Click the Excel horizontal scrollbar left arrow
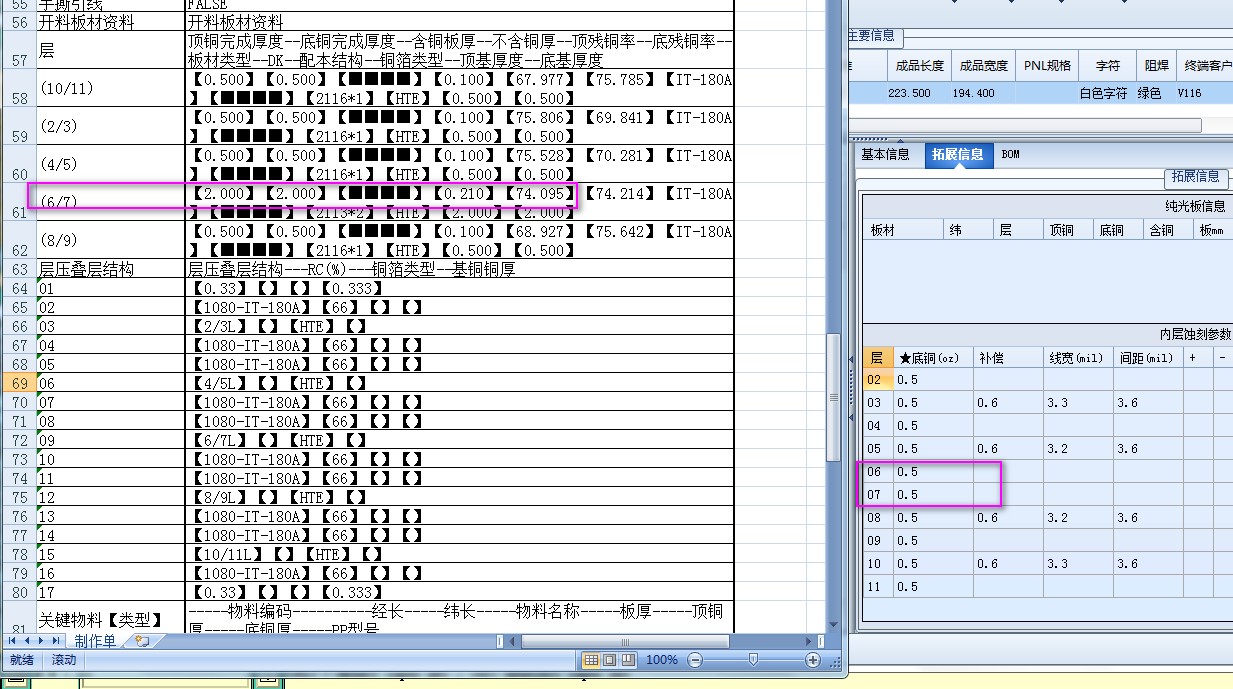 [510, 640]
